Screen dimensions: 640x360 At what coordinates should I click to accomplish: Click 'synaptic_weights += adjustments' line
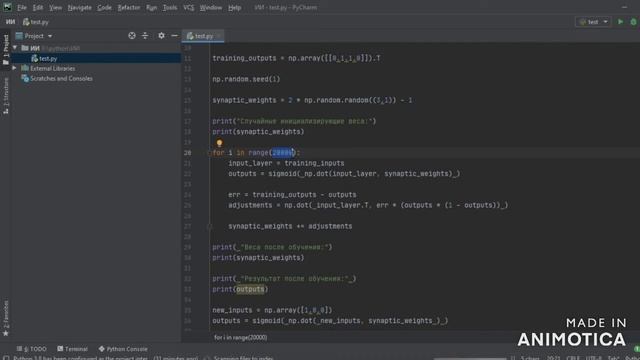point(290,226)
